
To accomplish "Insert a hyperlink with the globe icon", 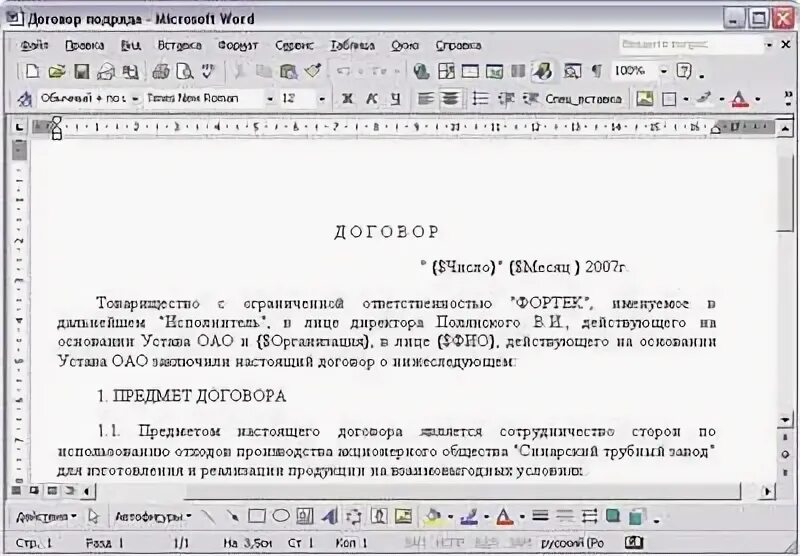I will [x=421, y=71].
